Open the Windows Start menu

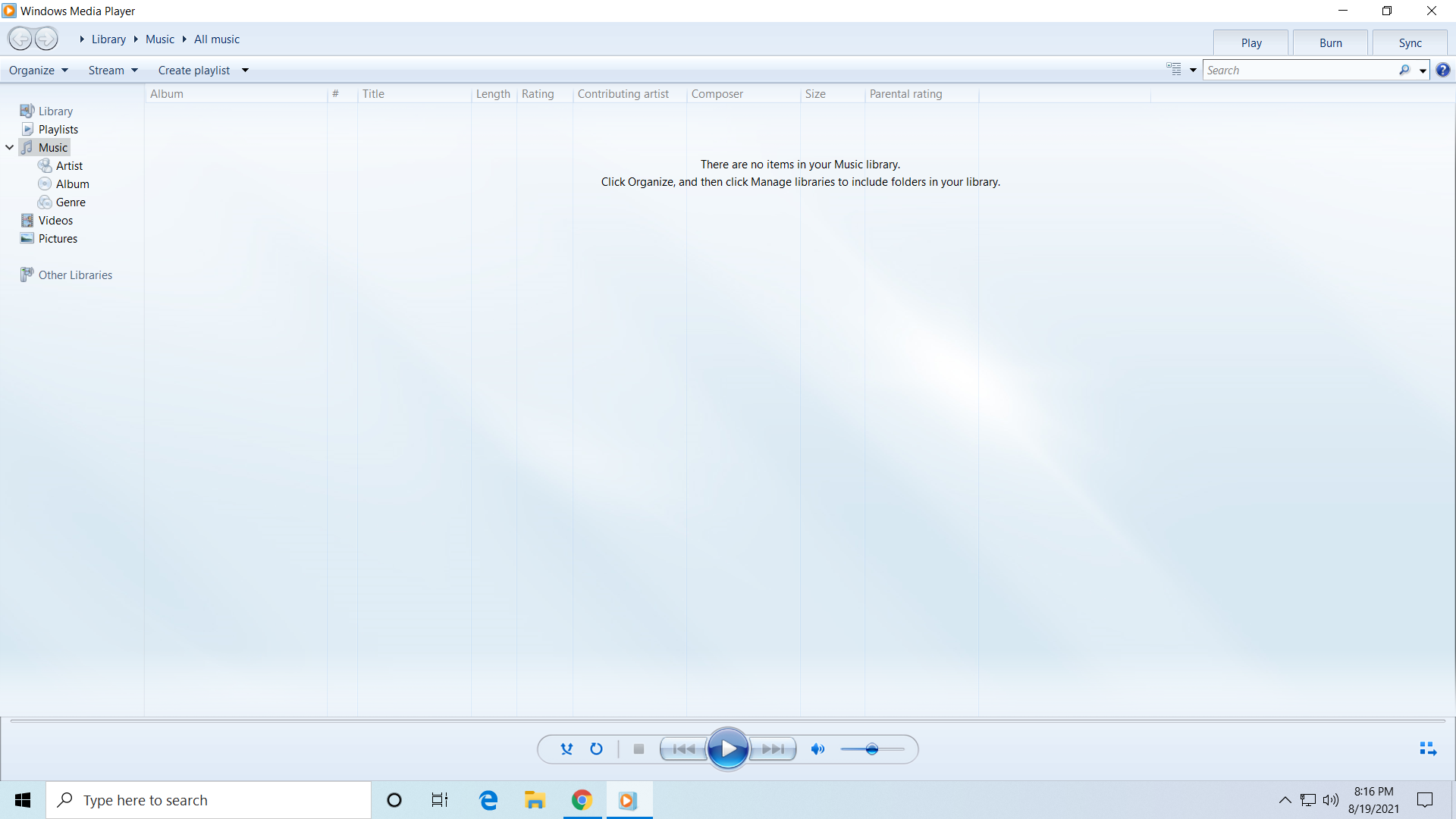[x=23, y=800]
